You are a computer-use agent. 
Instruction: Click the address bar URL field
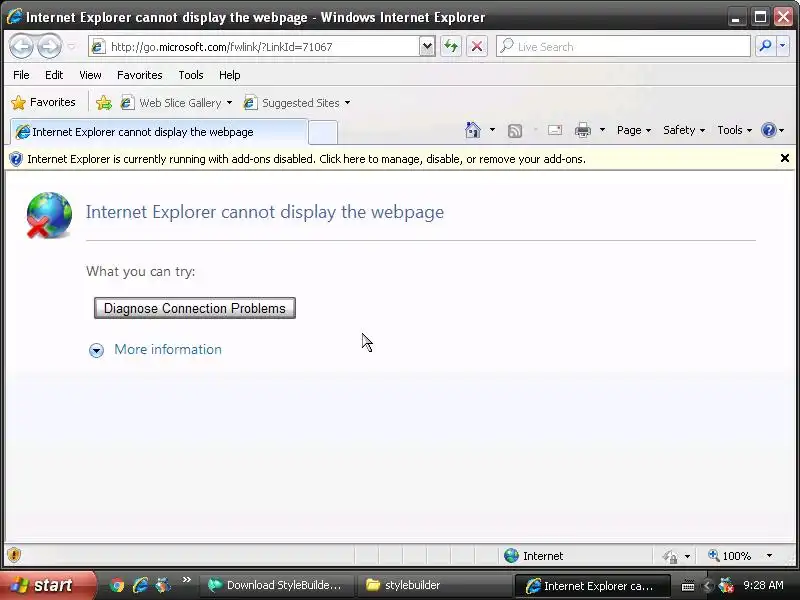click(254, 46)
